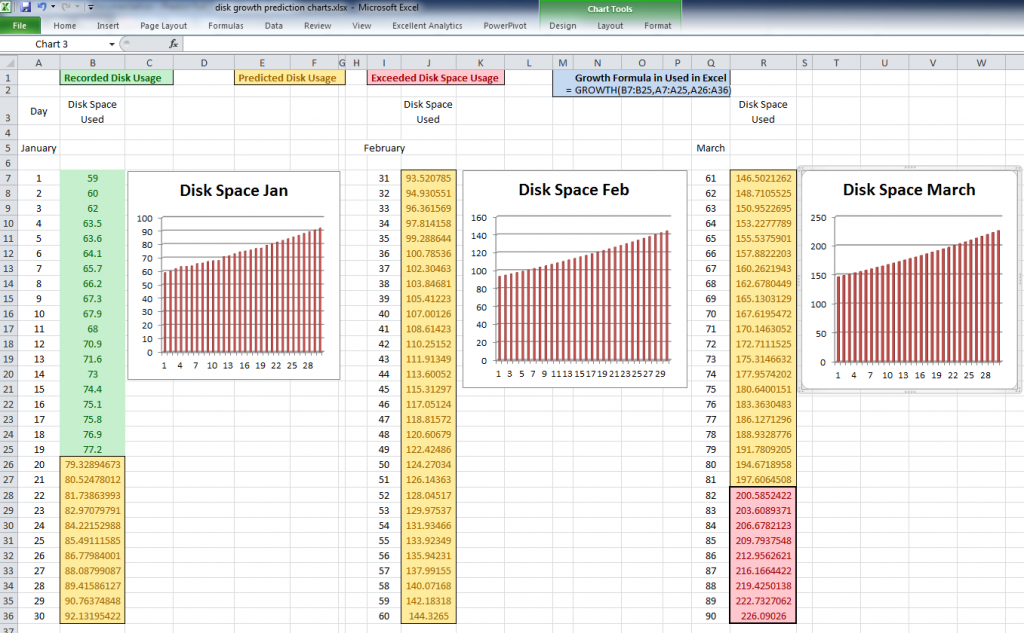Viewport: 1024px width, 633px height.
Task: Click the Excel program icon top-left
Action: click(6, 7)
